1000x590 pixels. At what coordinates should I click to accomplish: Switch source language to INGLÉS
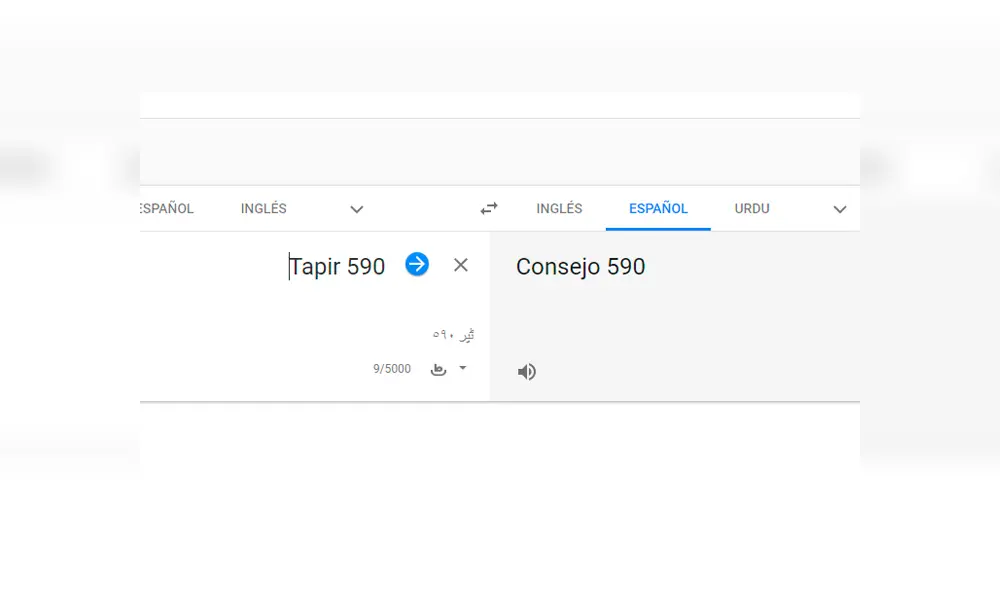263,208
